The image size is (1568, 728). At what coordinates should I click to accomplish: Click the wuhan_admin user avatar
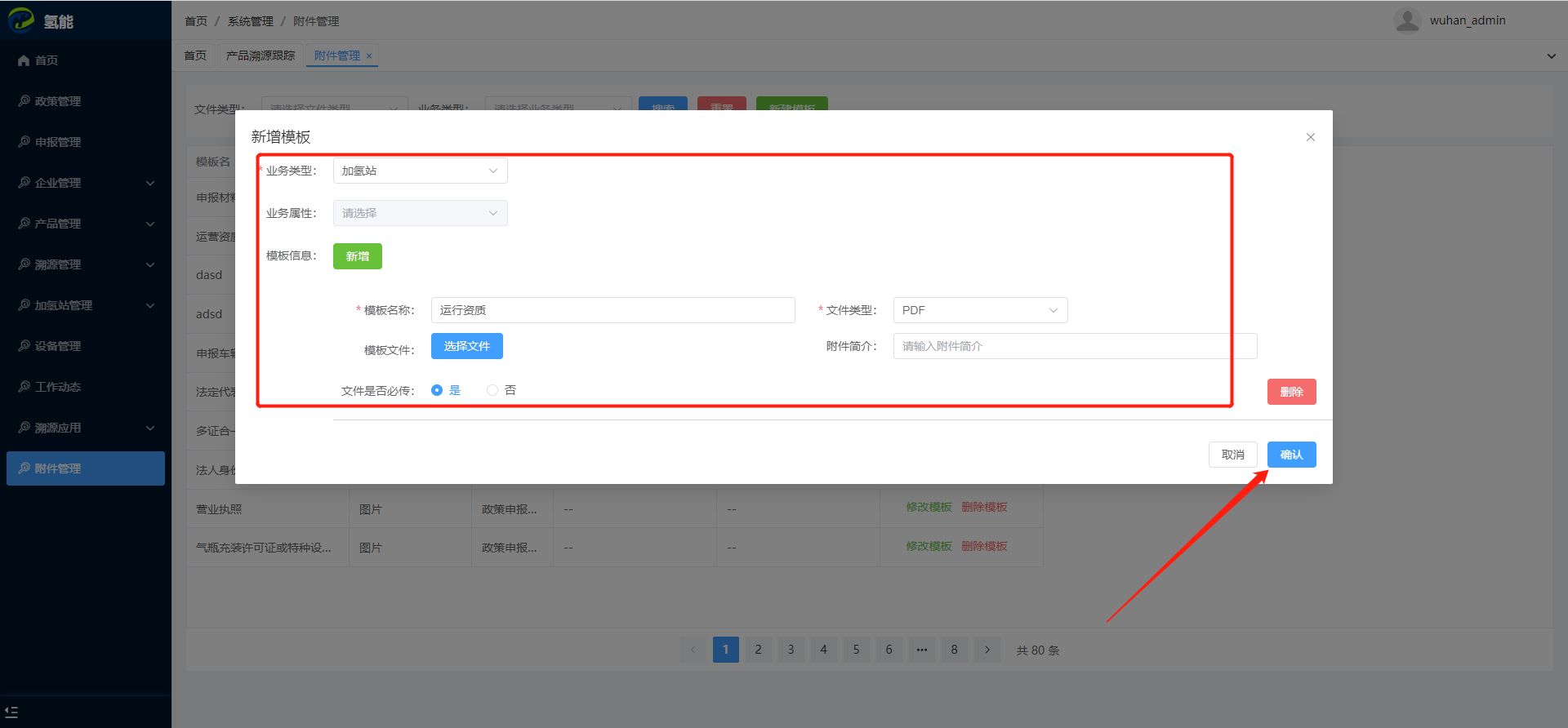[x=1407, y=20]
